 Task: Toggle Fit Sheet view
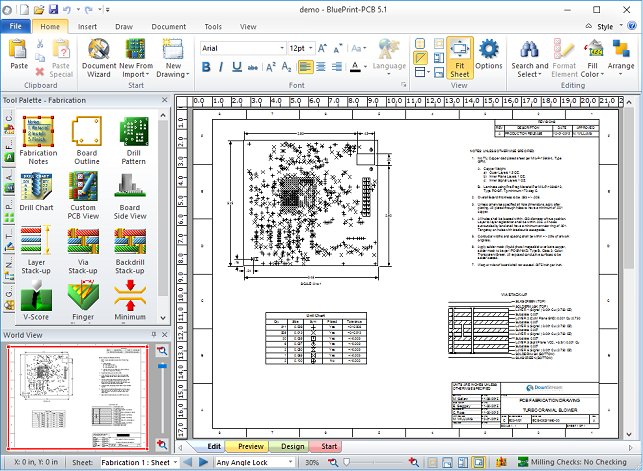[x=460, y=58]
